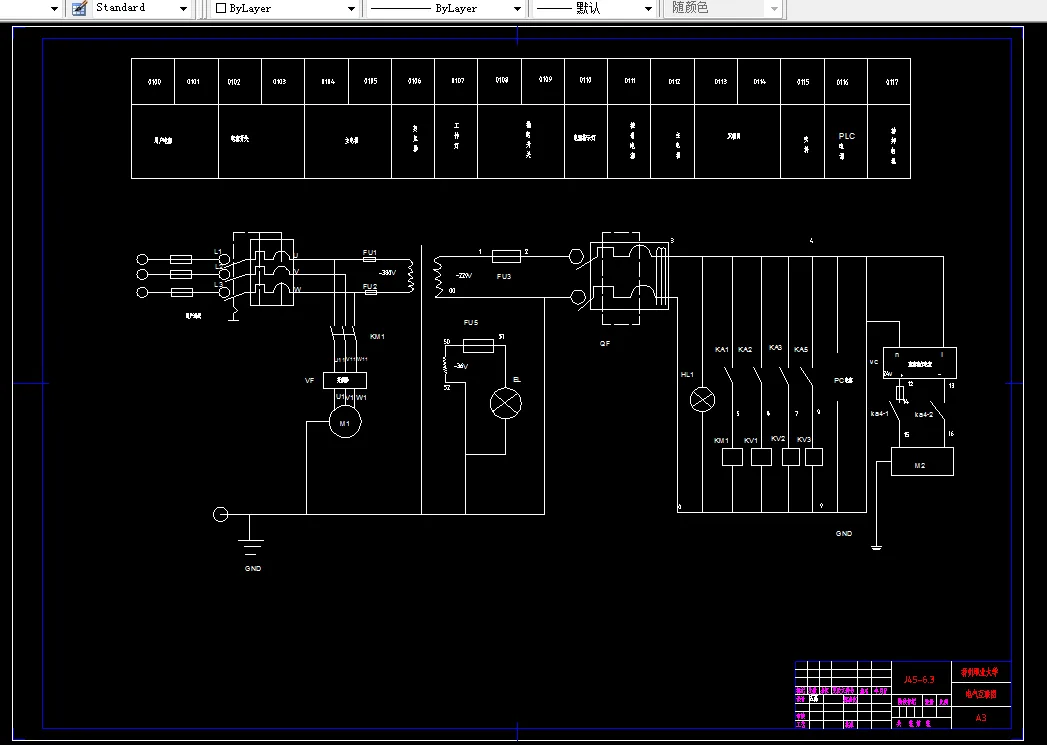Click the KV1 coil label
The image size is (1047, 745).
[x=751, y=441]
